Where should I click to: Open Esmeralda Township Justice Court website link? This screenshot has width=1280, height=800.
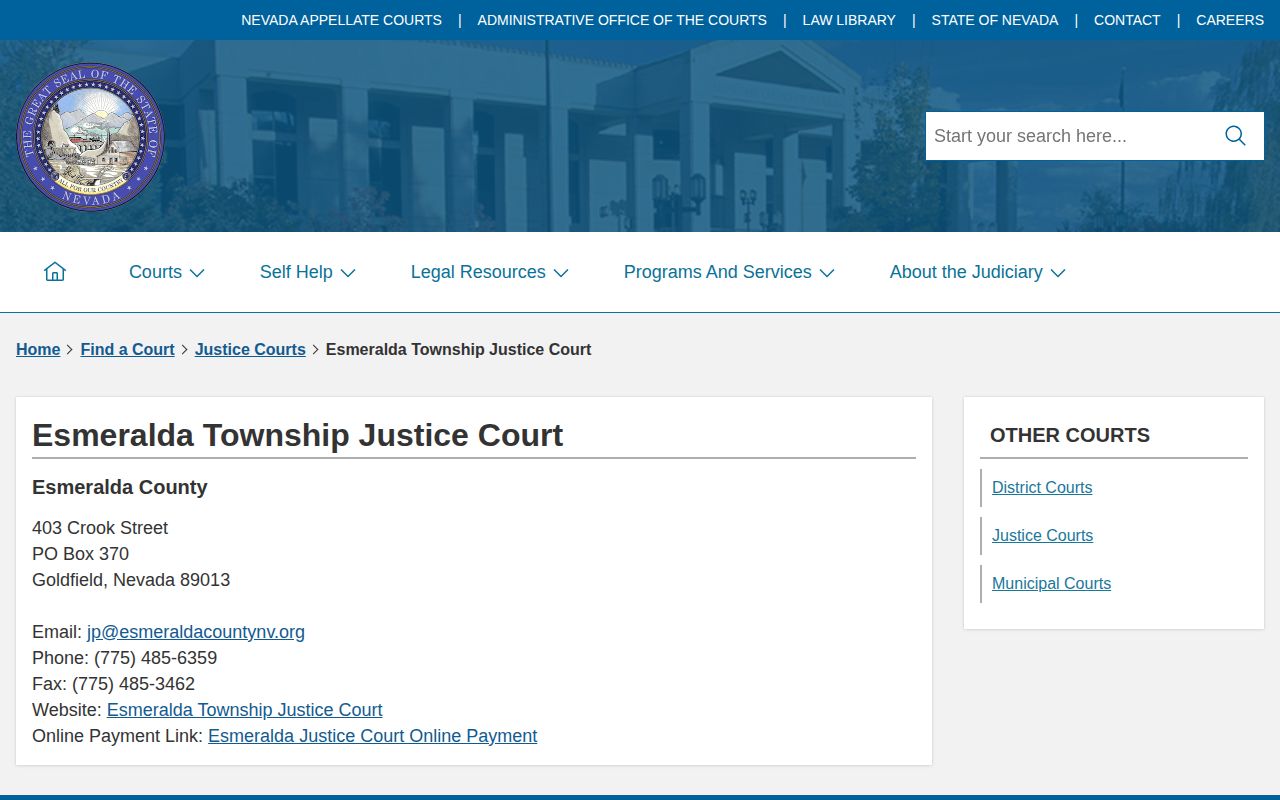[245, 710]
